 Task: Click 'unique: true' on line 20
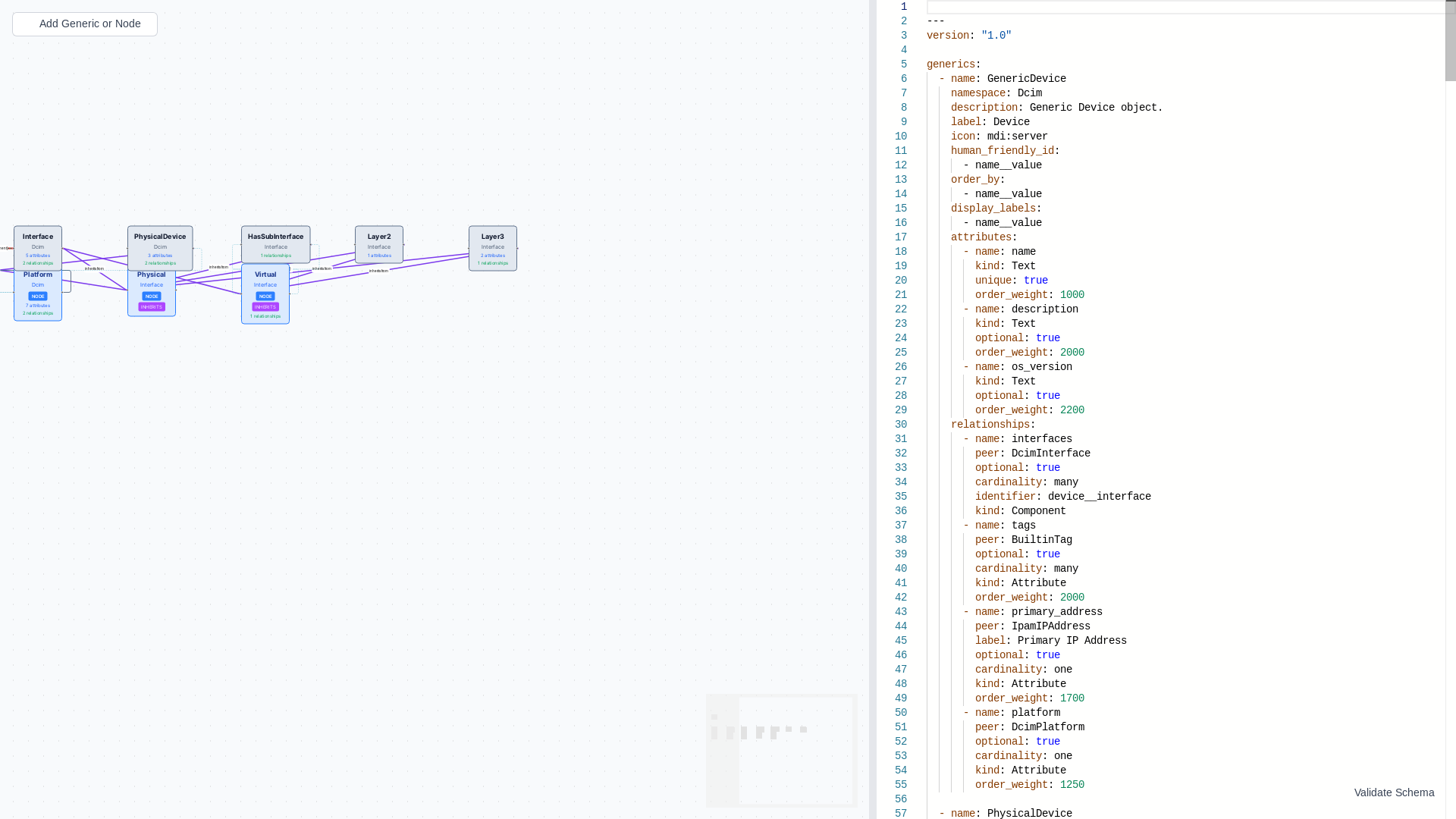(1012, 281)
